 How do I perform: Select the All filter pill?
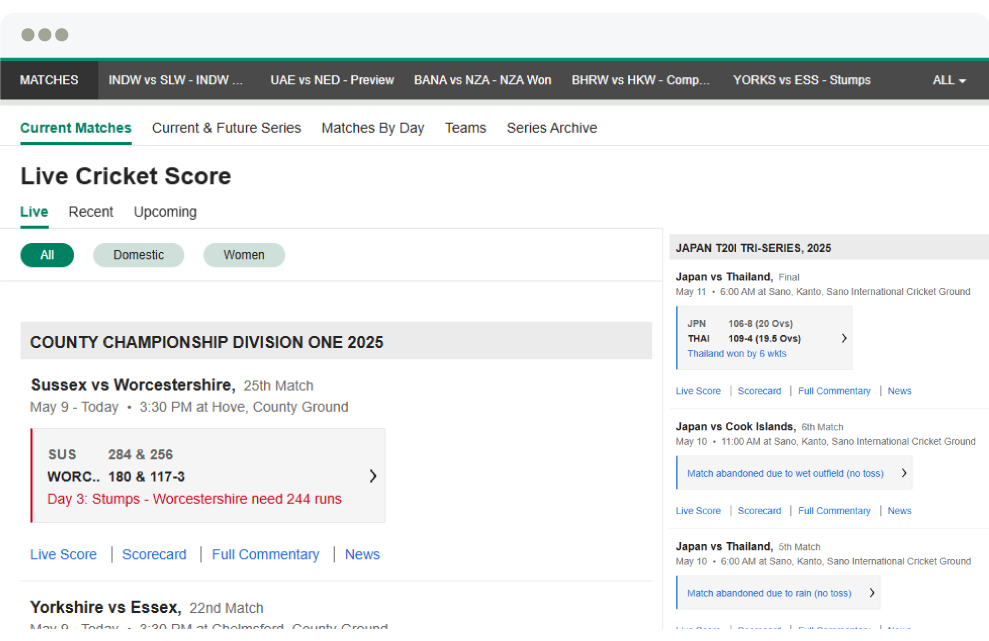(47, 255)
